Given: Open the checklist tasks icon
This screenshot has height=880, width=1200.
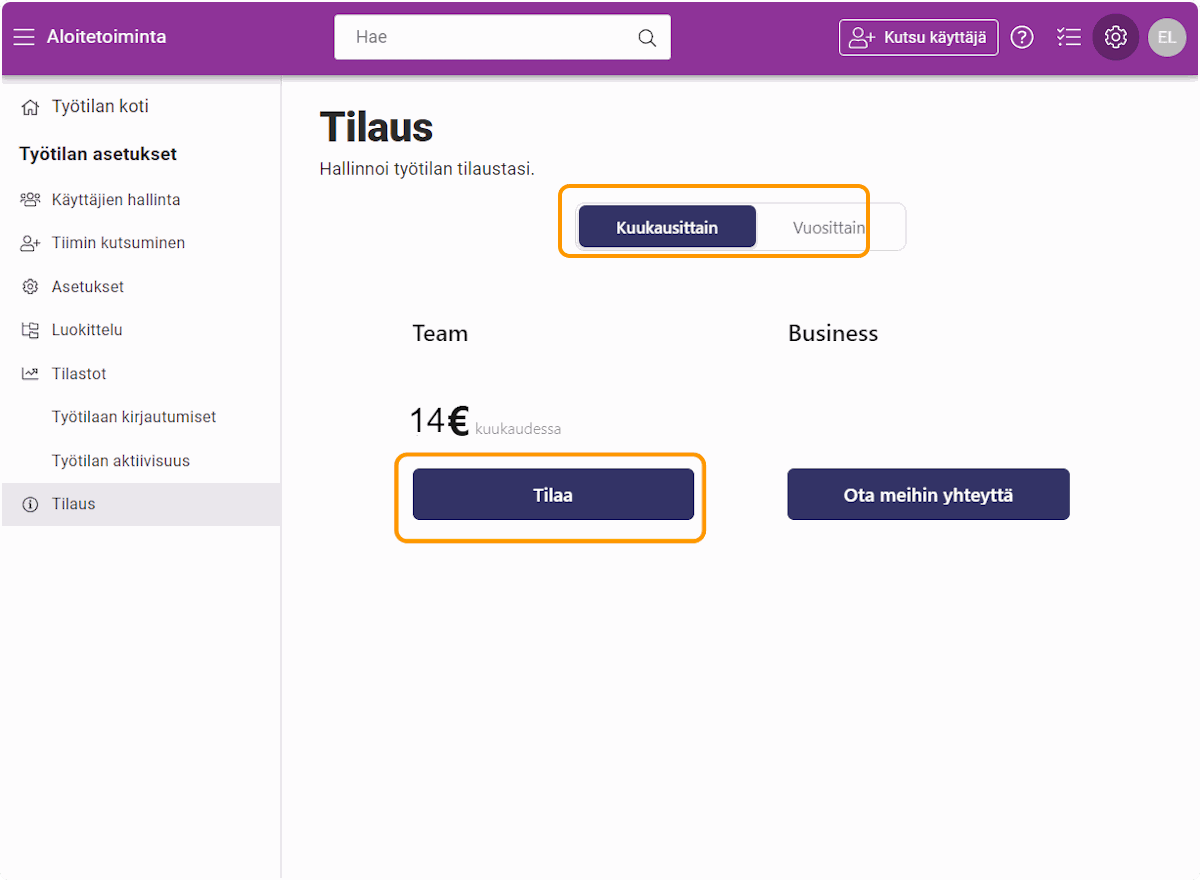Looking at the screenshot, I should [1069, 38].
